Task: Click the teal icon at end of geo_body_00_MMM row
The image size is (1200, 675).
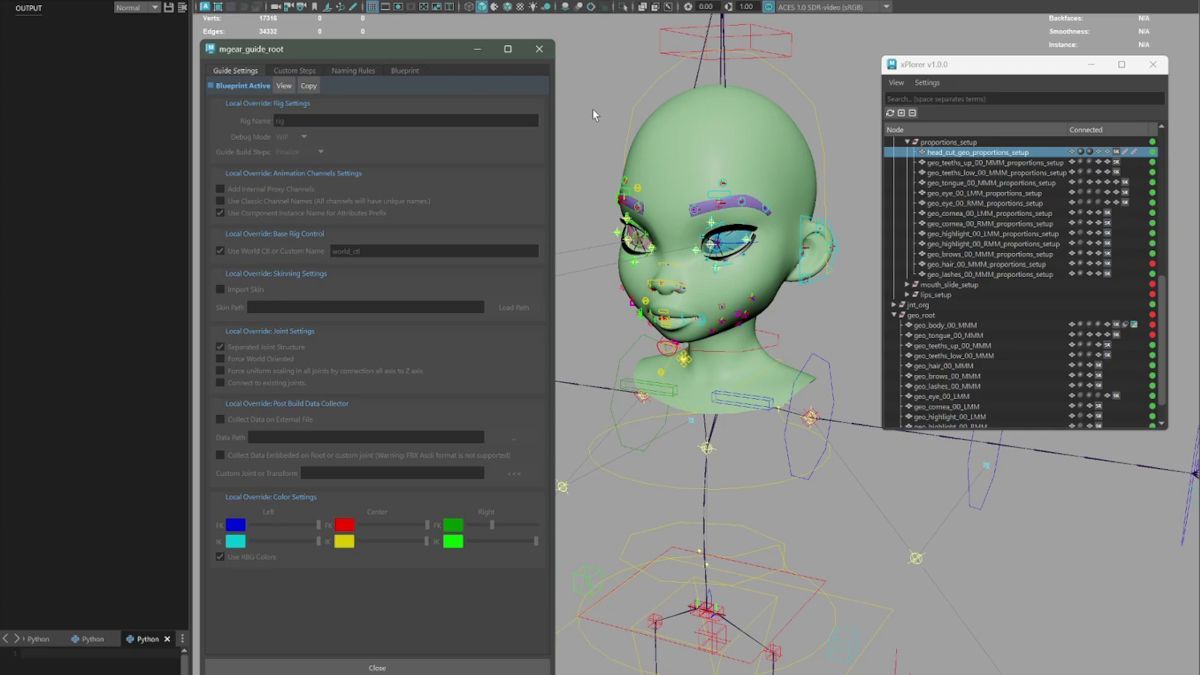Action: [x=1134, y=325]
